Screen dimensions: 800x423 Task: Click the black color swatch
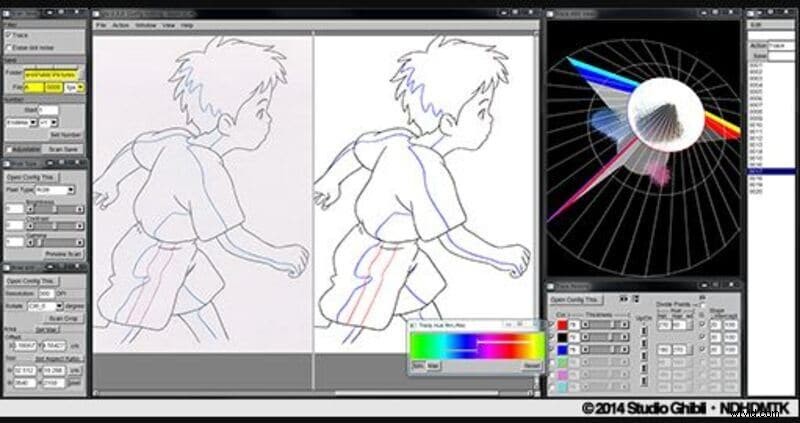(x=562, y=337)
